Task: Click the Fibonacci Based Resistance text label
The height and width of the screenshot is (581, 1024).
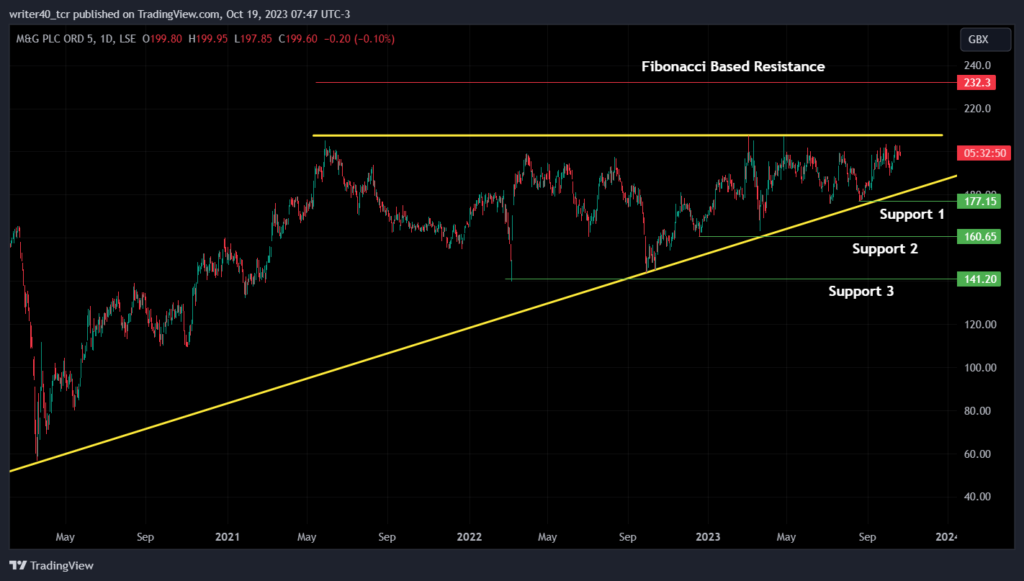Action: [x=733, y=67]
